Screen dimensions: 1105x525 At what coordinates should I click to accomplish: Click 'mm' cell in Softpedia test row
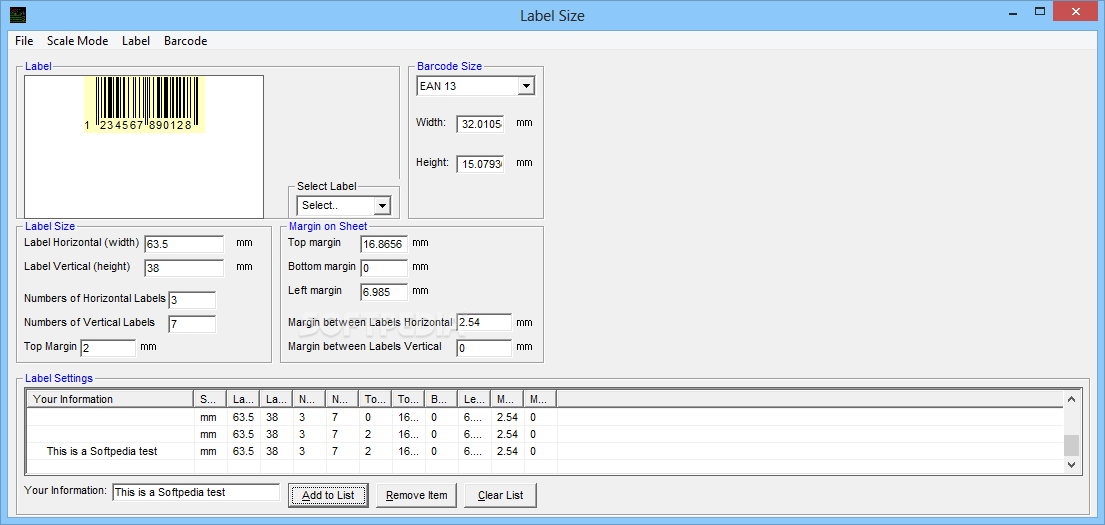click(x=209, y=451)
